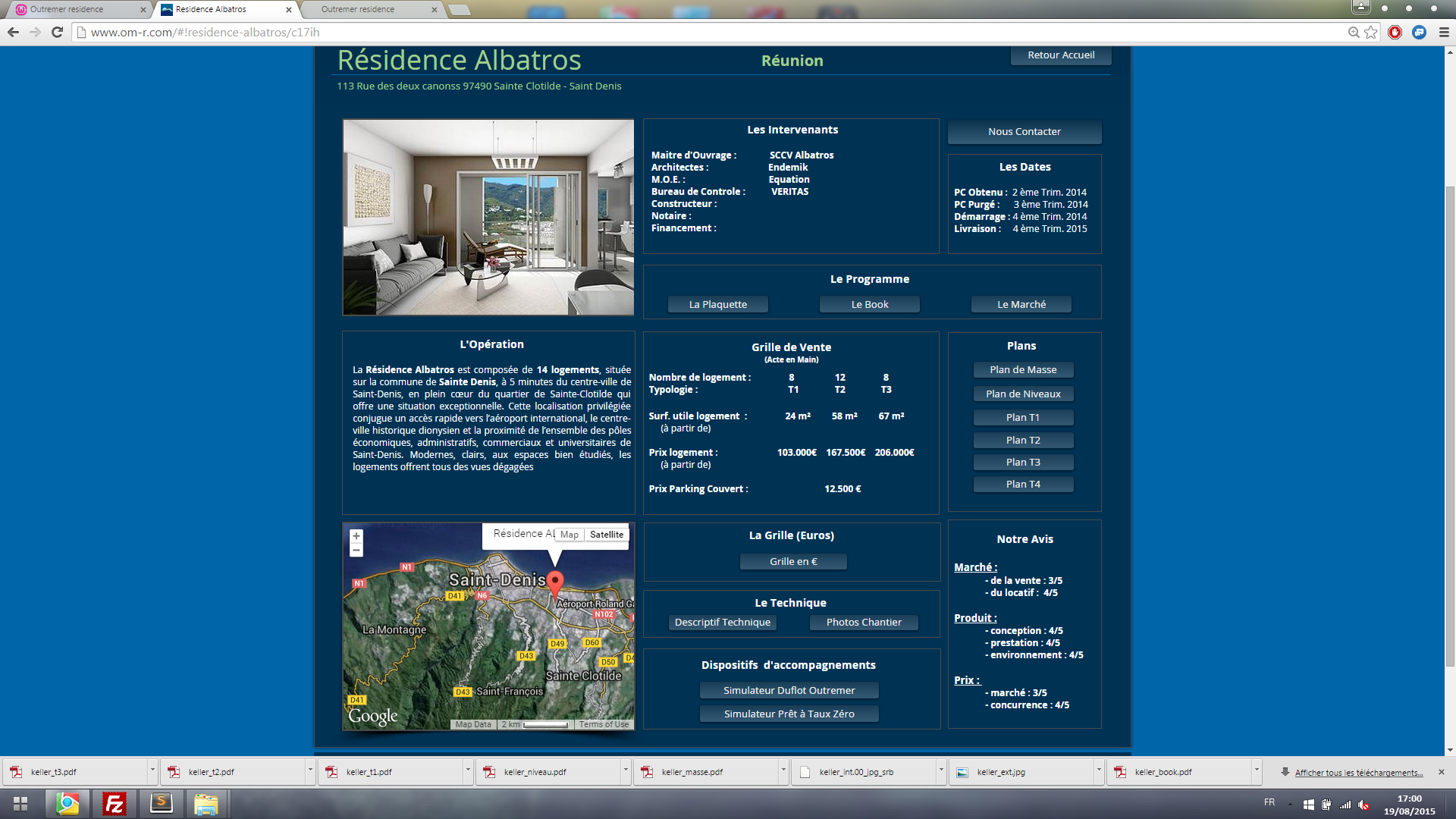Go back using browser back arrow
The height and width of the screenshot is (819, 1456).
pos(13,32)
